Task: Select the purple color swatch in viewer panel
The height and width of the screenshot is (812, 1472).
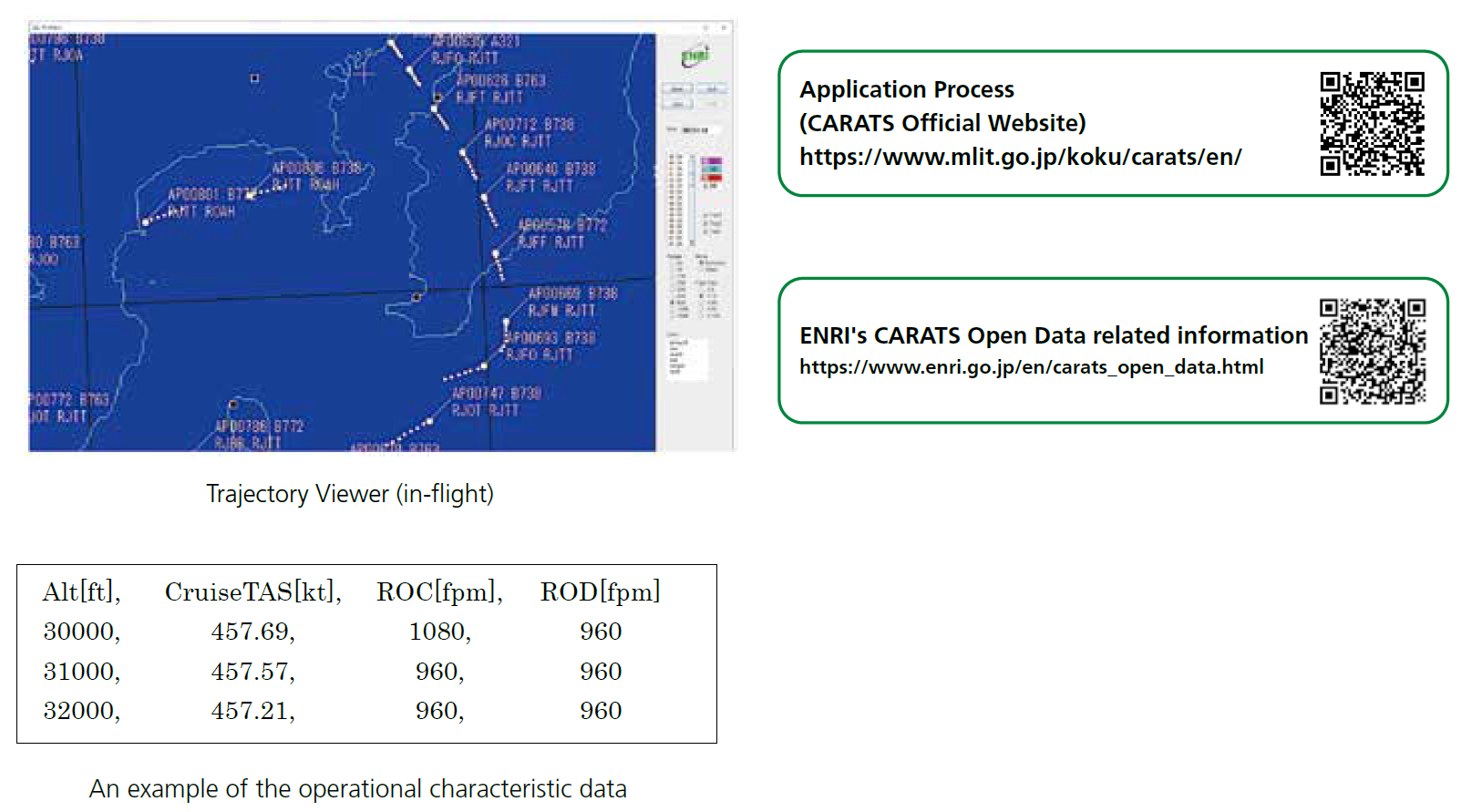Action: 711,160
